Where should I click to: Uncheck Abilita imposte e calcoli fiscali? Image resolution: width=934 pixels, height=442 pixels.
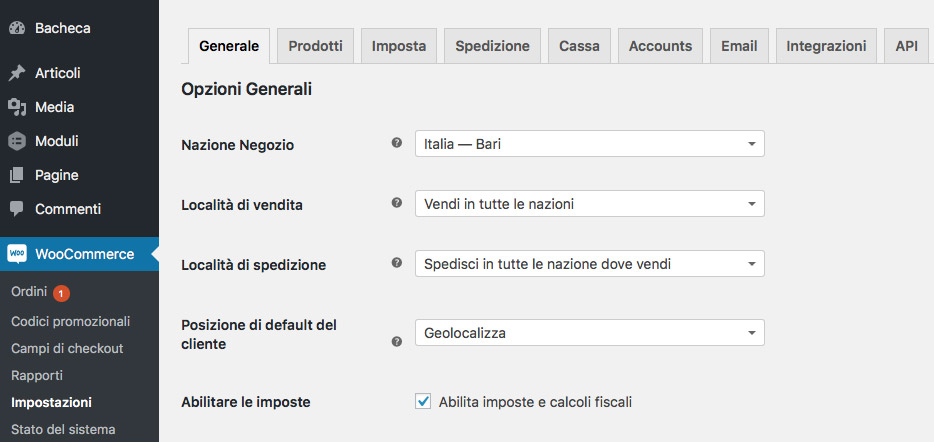click(423, 402)
